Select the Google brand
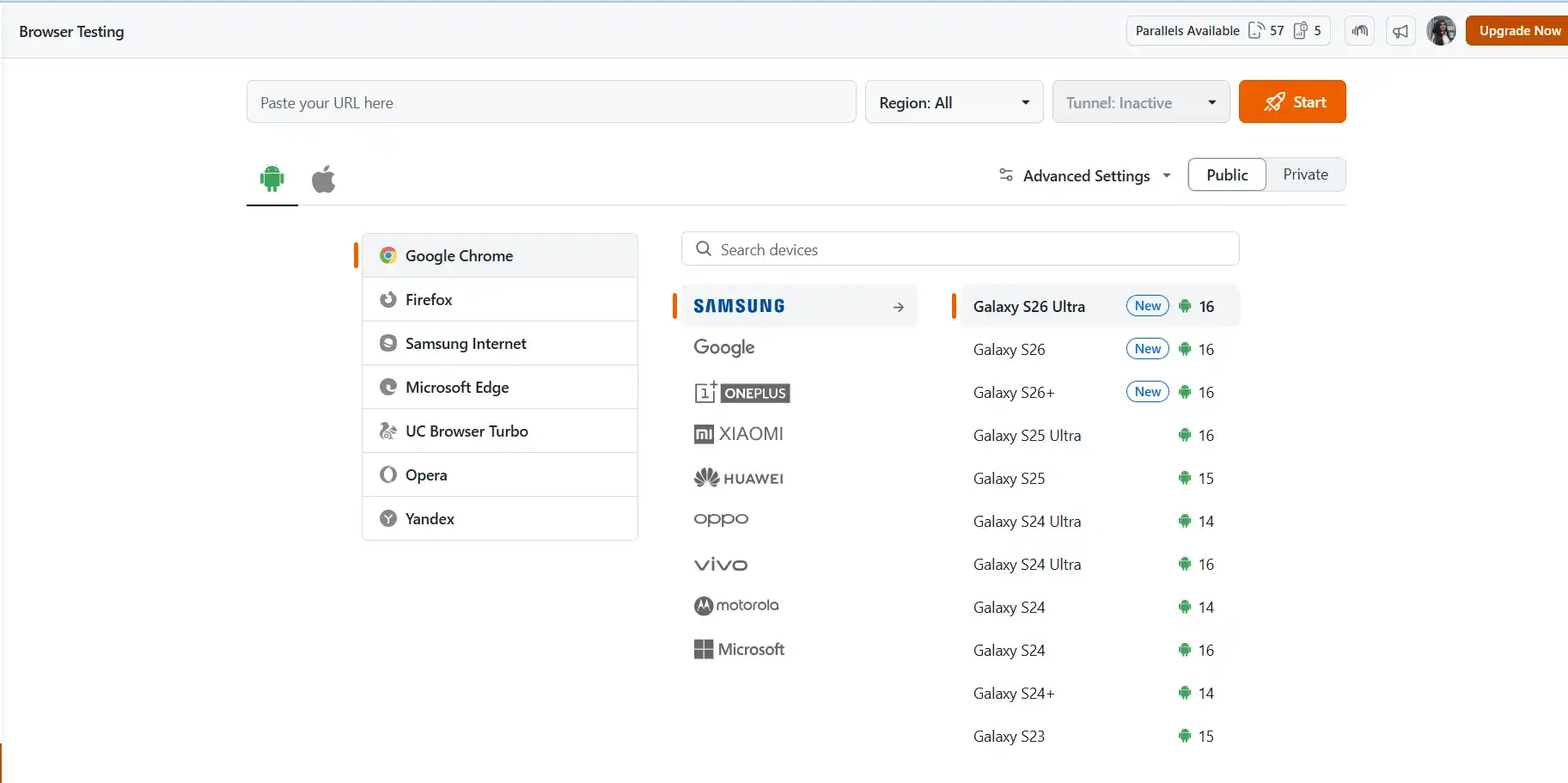Viewport: 1568px width, 783px height. (724, 347)
